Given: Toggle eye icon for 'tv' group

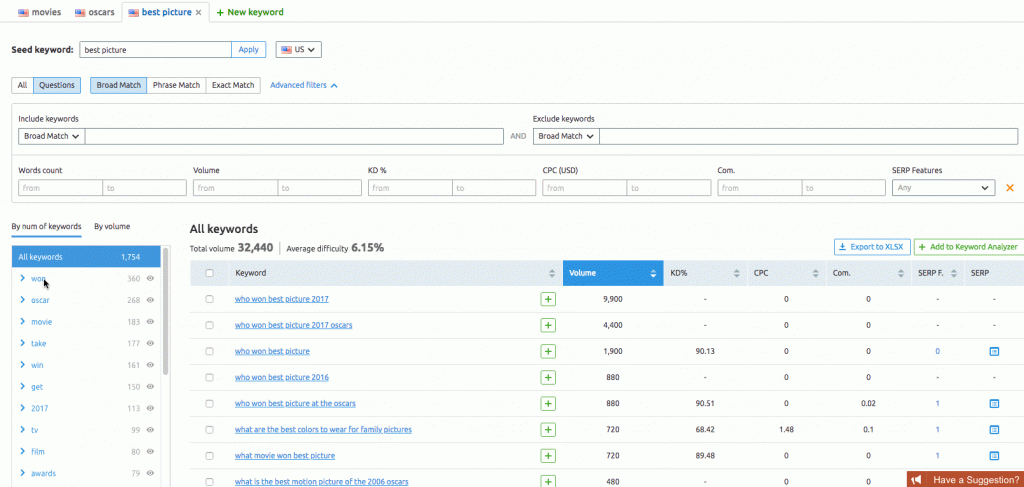Looking at the screenshot, I should pyautogui.click(x=150, y=430).
